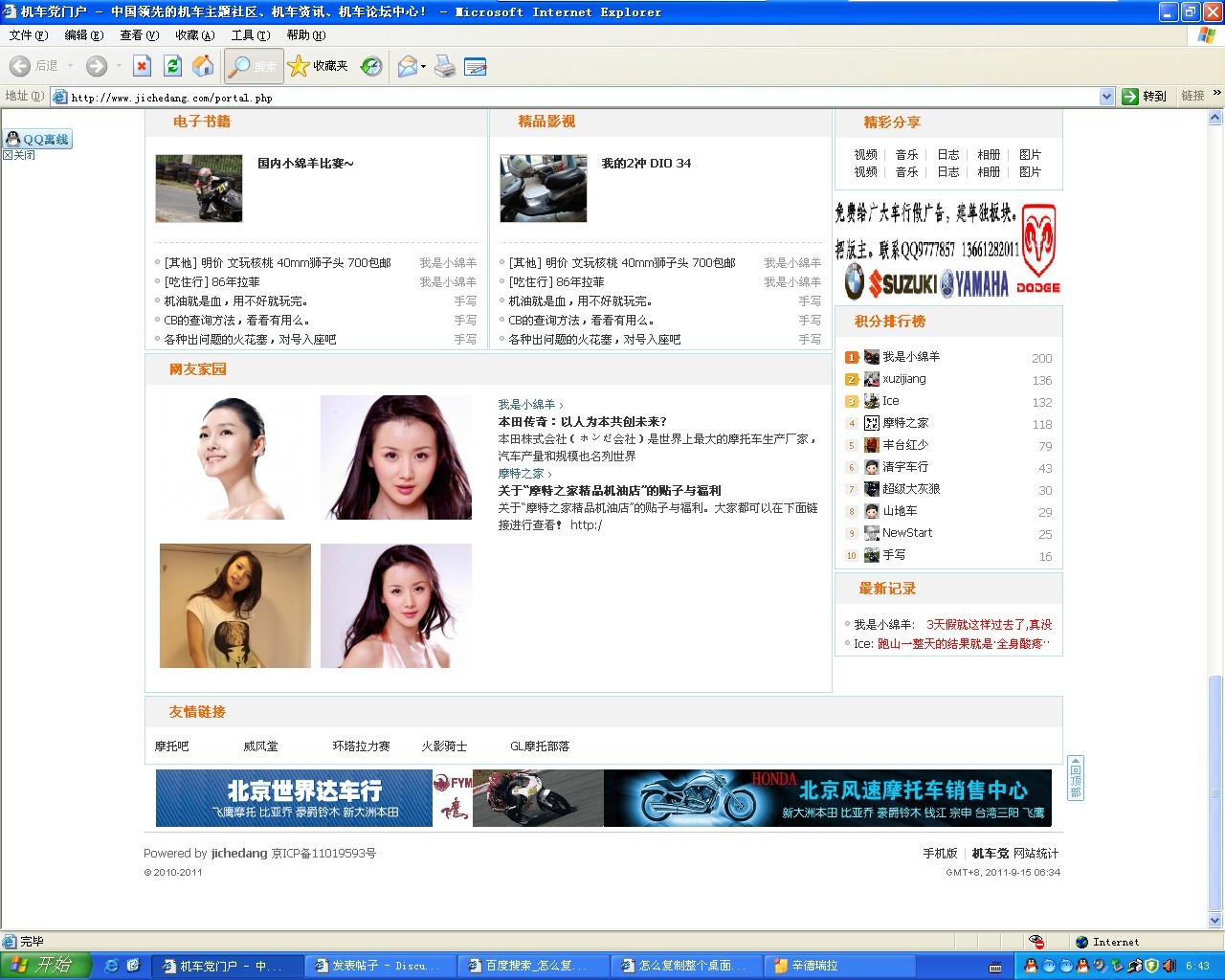Open user xuzijiang in the ranking list
The height and width of the screenshot is (980, 1225).
903,379
